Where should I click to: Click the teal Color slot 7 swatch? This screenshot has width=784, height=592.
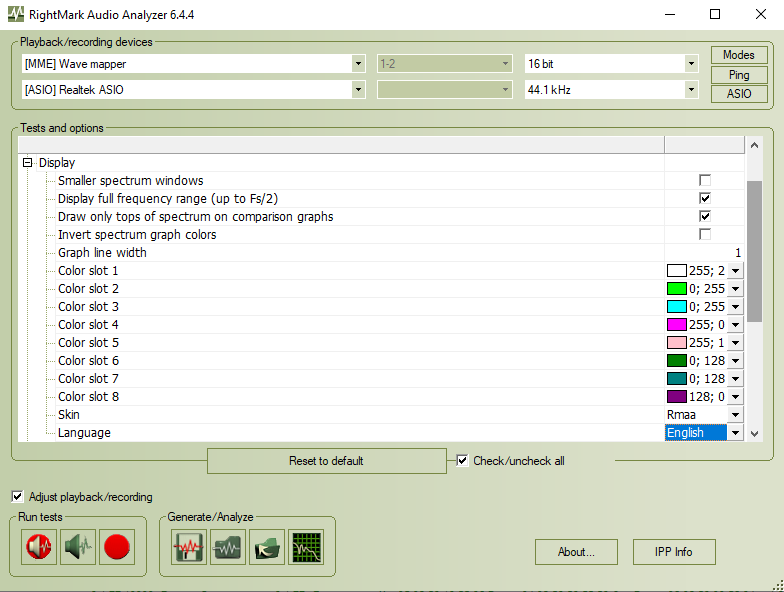point(676,378)
